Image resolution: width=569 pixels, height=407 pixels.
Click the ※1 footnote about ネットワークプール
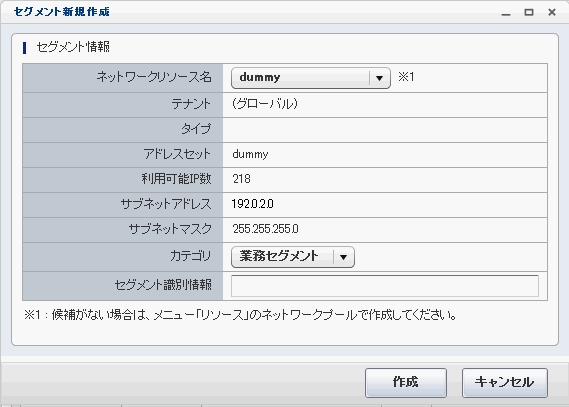pos(240,315)
